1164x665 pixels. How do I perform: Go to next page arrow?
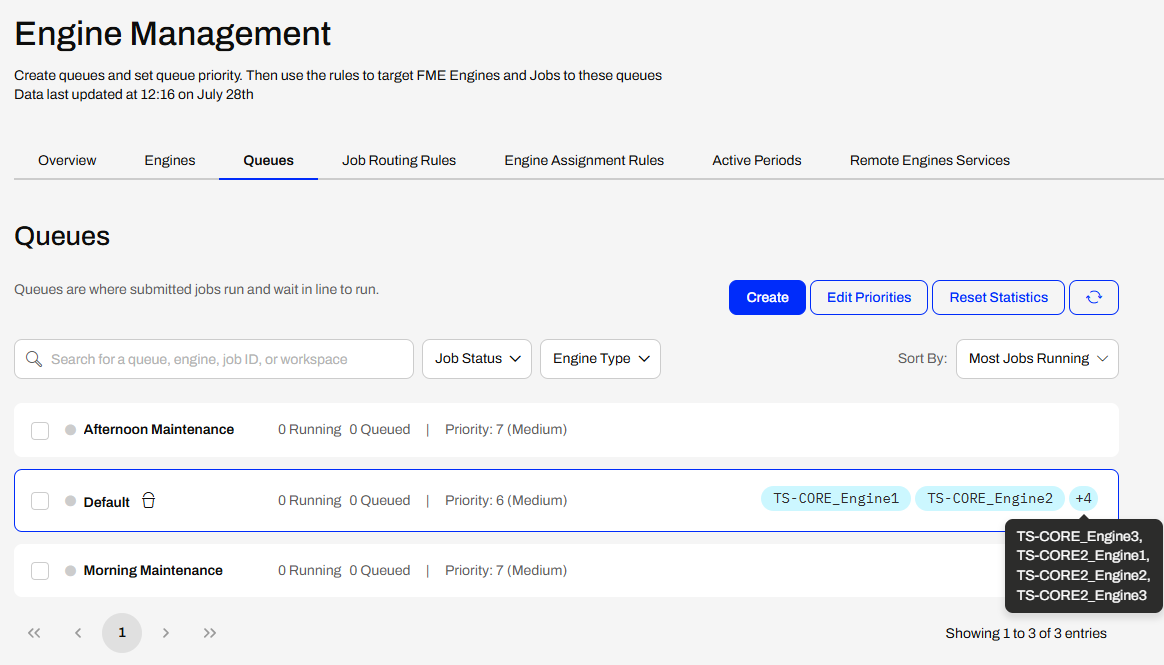pos(166,633)
